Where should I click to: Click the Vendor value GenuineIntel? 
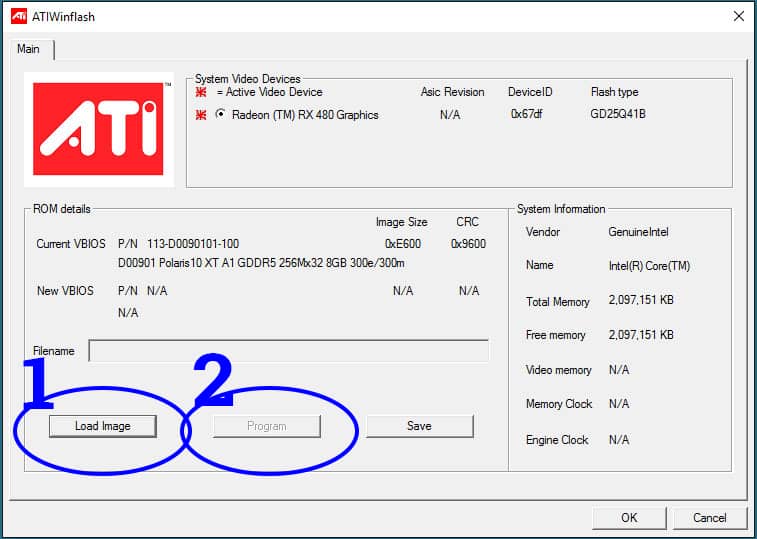[x=638, y=232]
